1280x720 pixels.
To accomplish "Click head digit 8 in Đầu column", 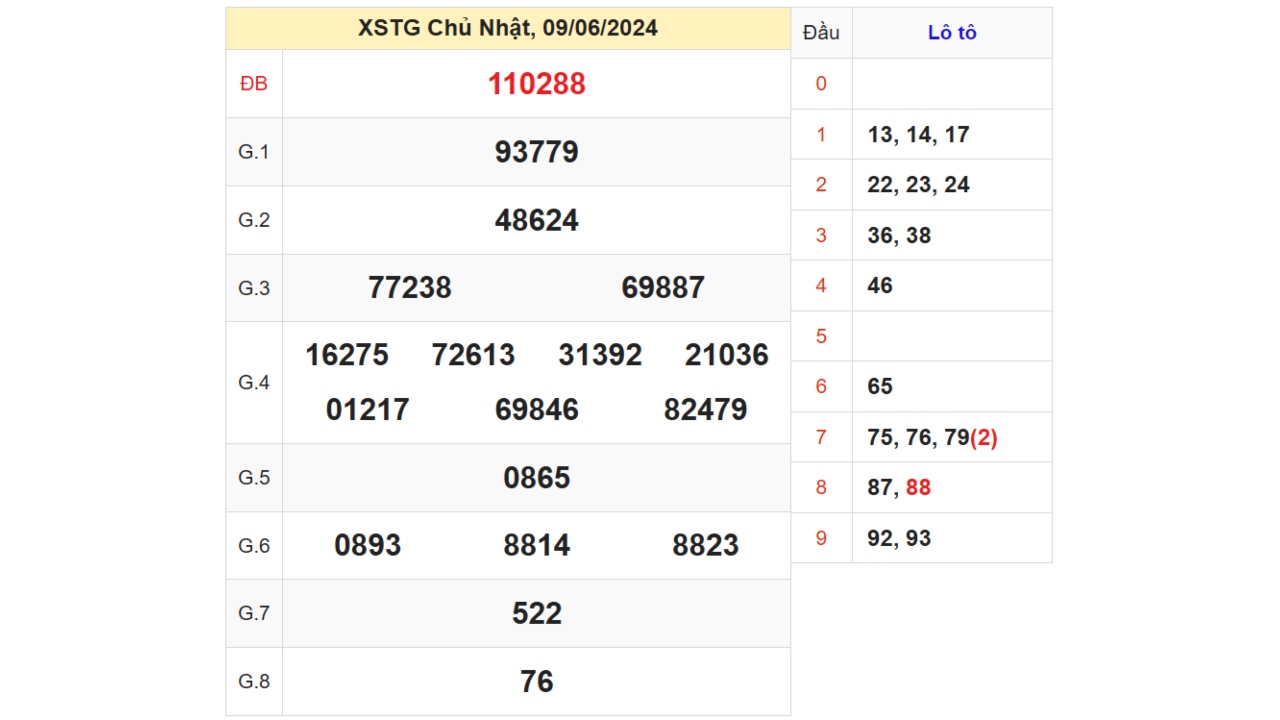I will [x=821, y=488].
